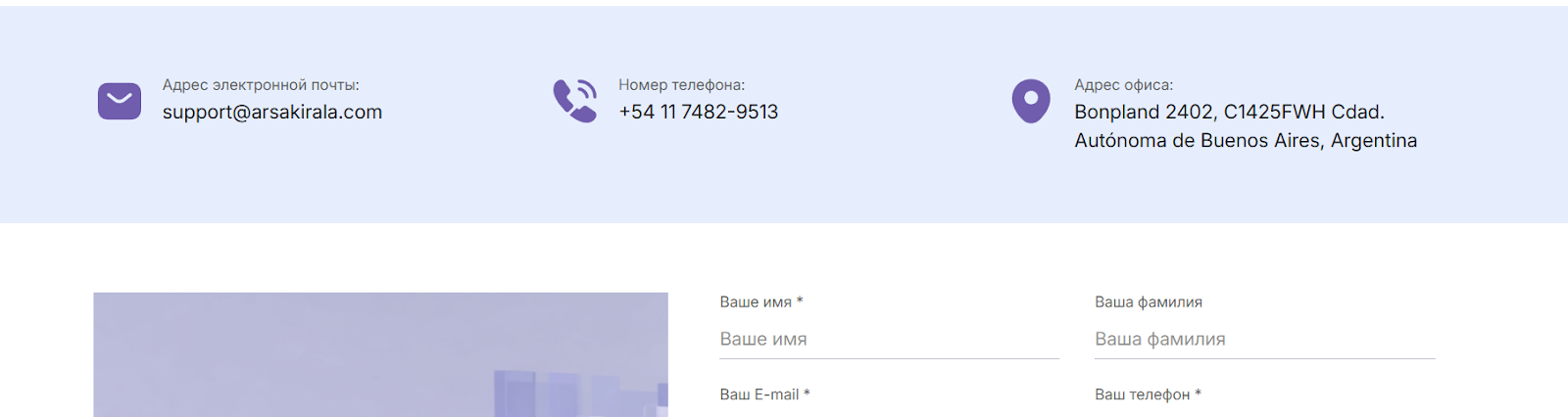Click the 'Ваш телефон *' field label
Viewport: 1568px width, 417px height.
coord(1149,394)
